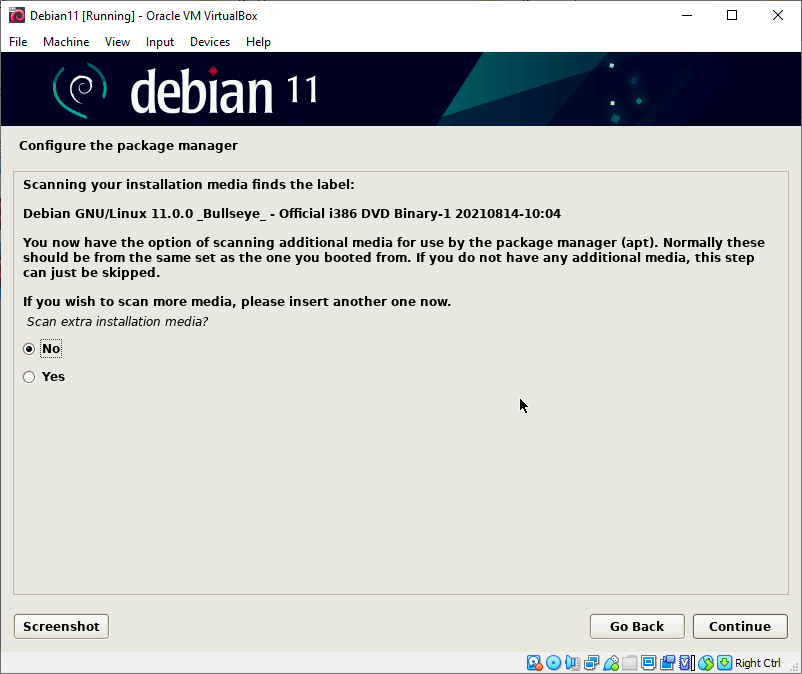Image resolution: width=802 pixels, height=674 pixels.
Task: Open the Input menu
Action: tap(160, 42)
